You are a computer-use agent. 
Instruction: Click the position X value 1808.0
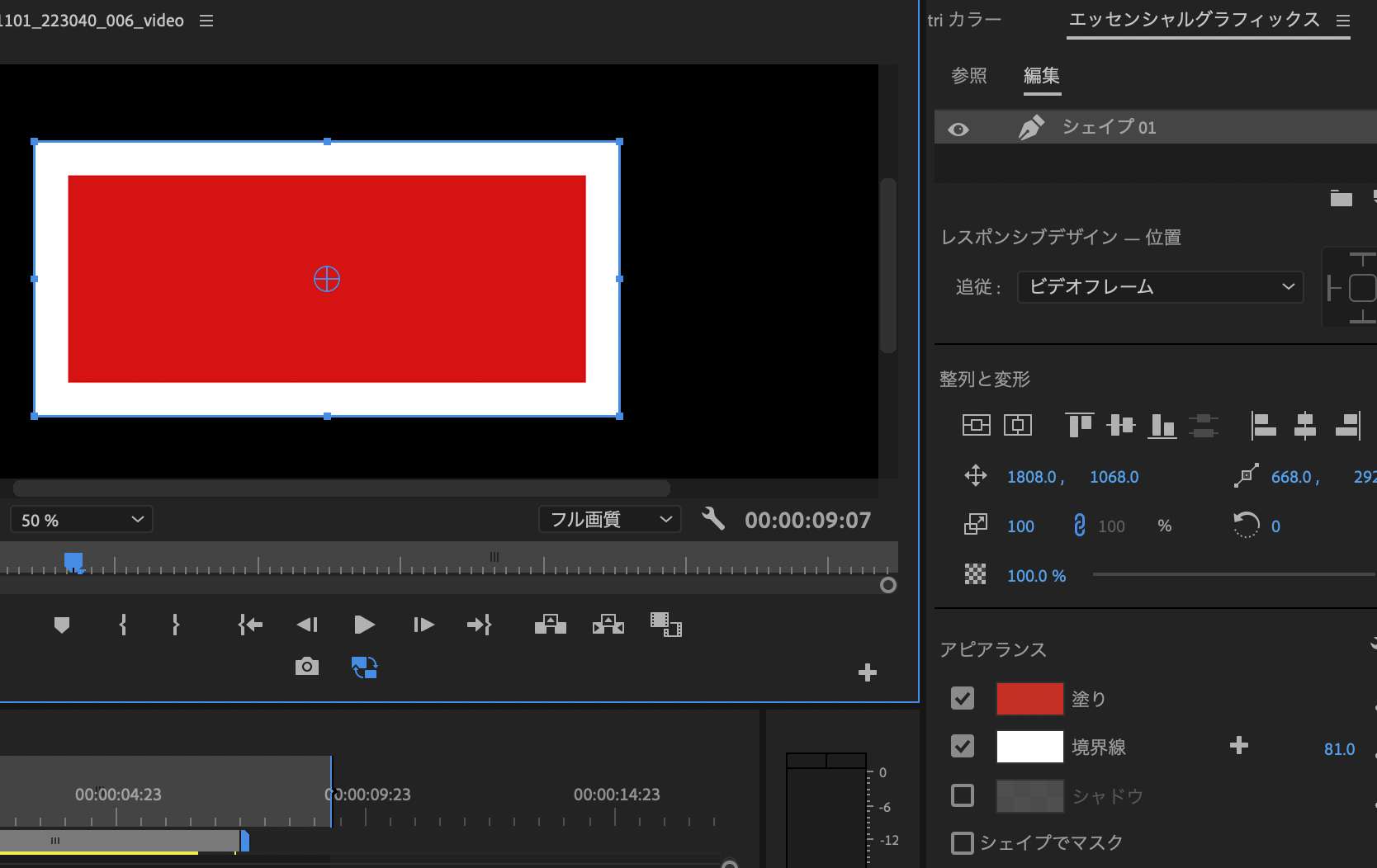pyautogui.click(x=1032, y=477)
